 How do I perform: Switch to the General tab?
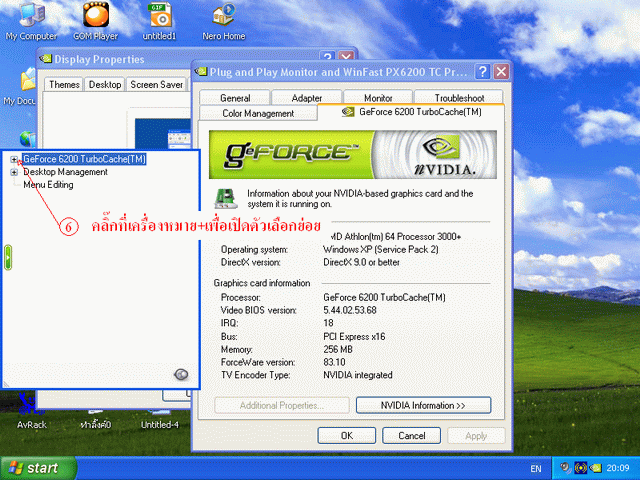tap(235, 98)
